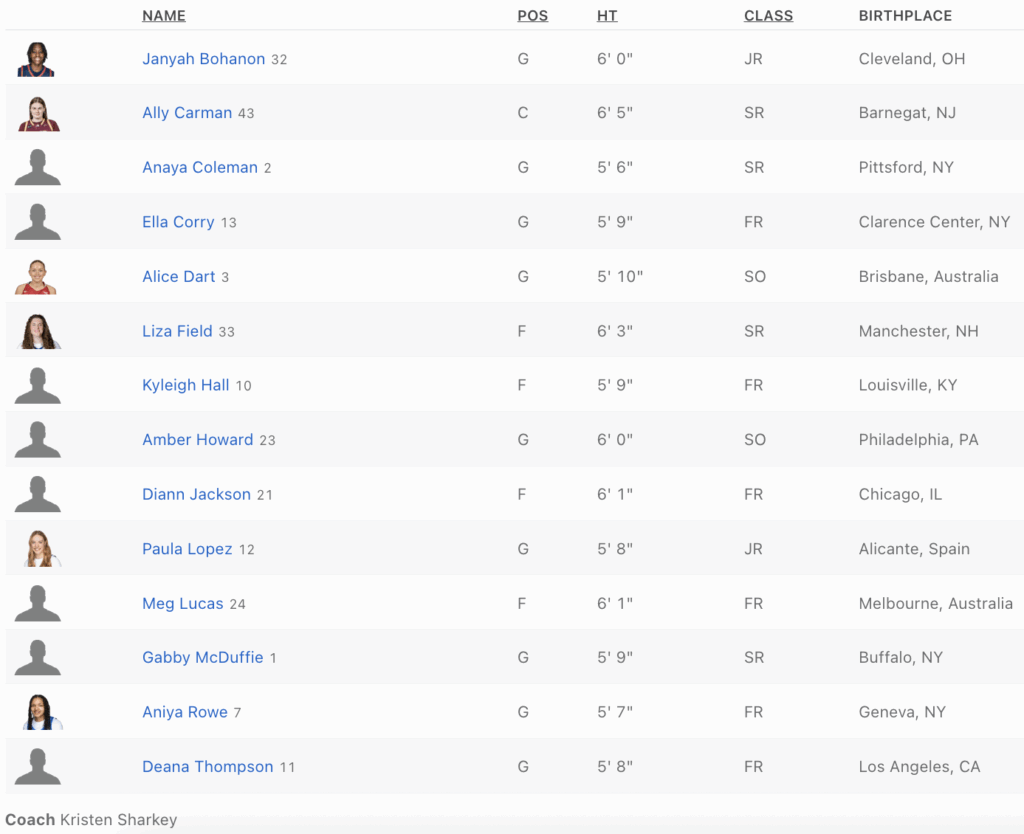Click placeholder avatar beside Deana Thompson
1024x834 pixels.
(x=38, y=767)
